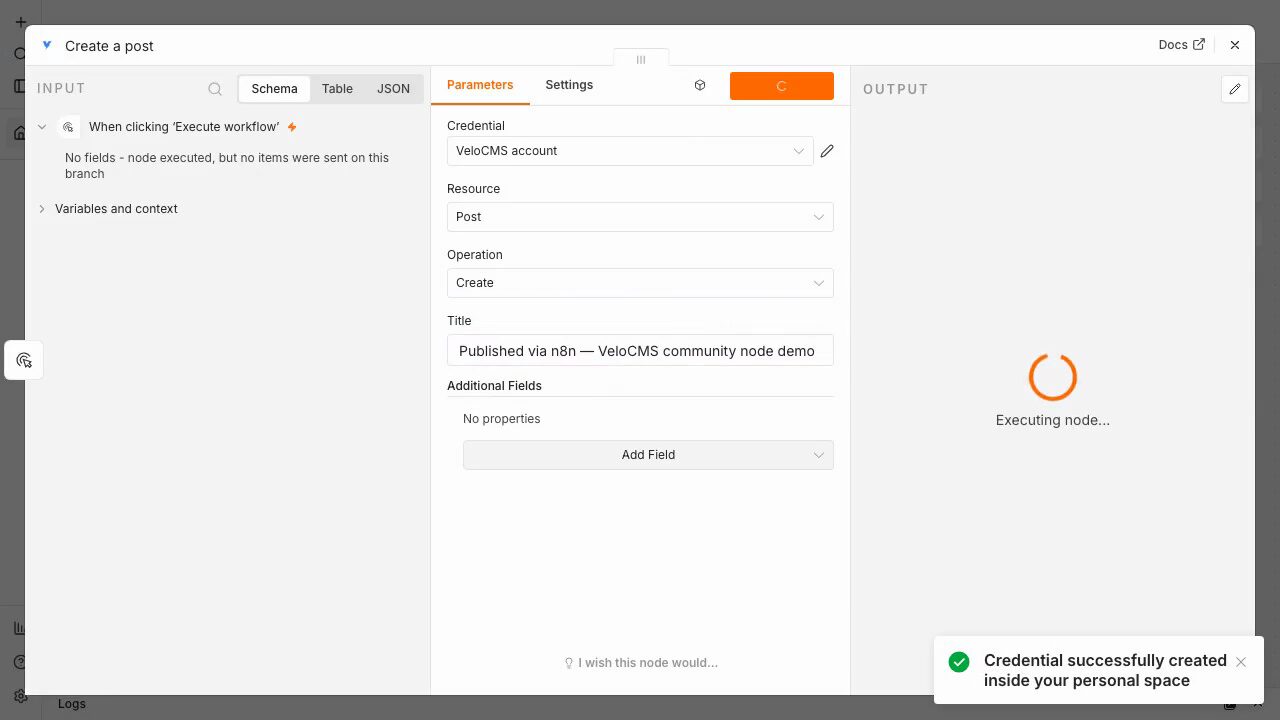
Task: Switch input view to Schema
Action: [274, 89]
